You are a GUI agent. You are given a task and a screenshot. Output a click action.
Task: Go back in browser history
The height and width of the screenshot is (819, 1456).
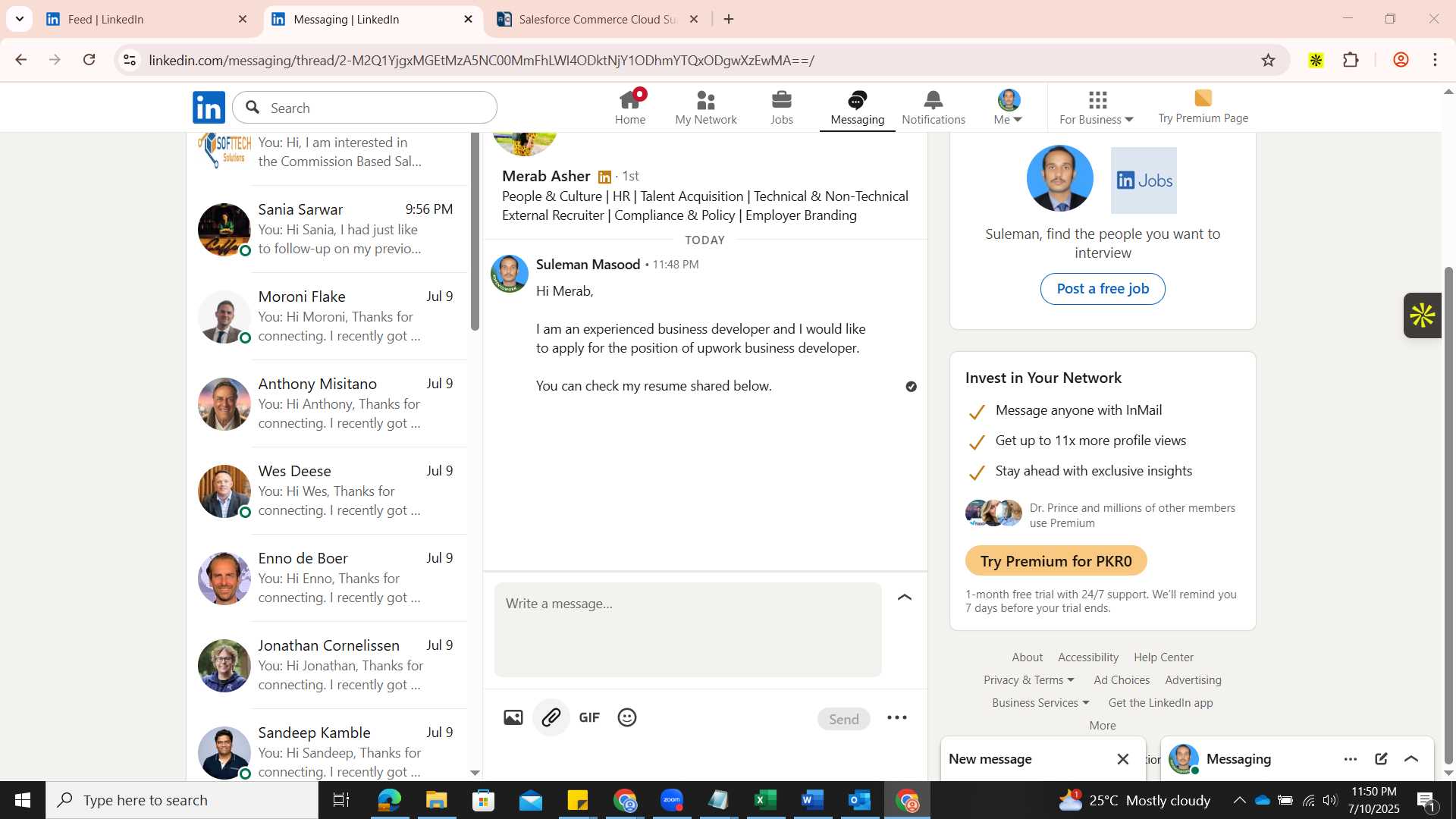(x=21, y=60)
